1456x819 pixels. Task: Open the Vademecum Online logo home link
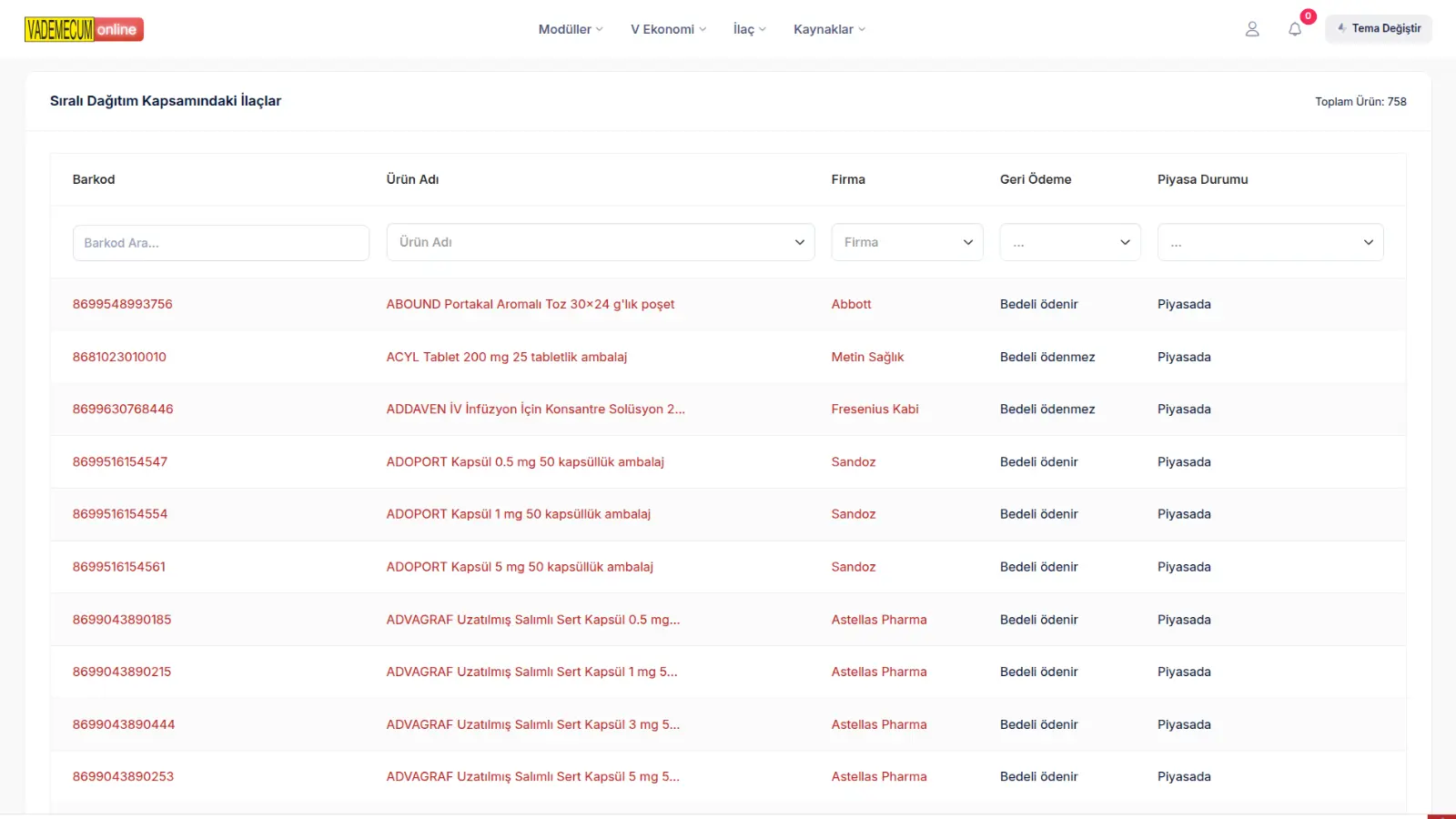tap(84, 29)
